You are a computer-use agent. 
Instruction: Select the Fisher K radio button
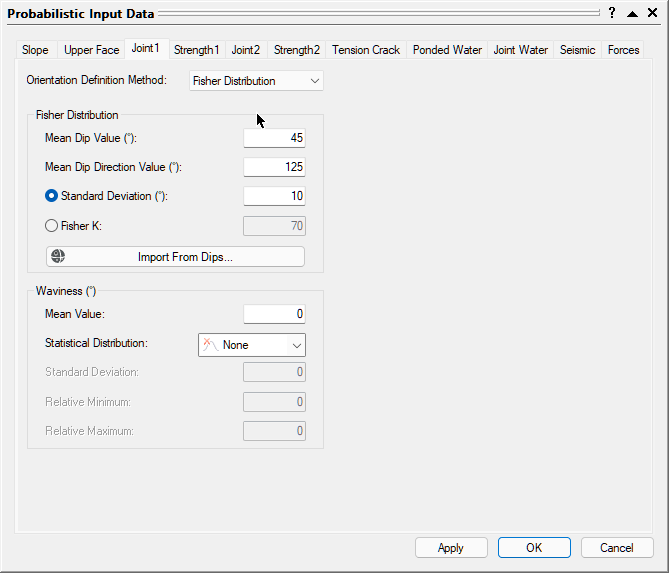(x=52, y=226)
